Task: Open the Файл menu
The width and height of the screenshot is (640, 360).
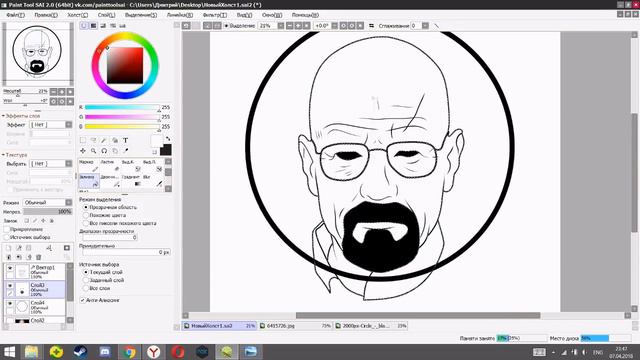Action: pyautogui.click(x=16, y=15)
